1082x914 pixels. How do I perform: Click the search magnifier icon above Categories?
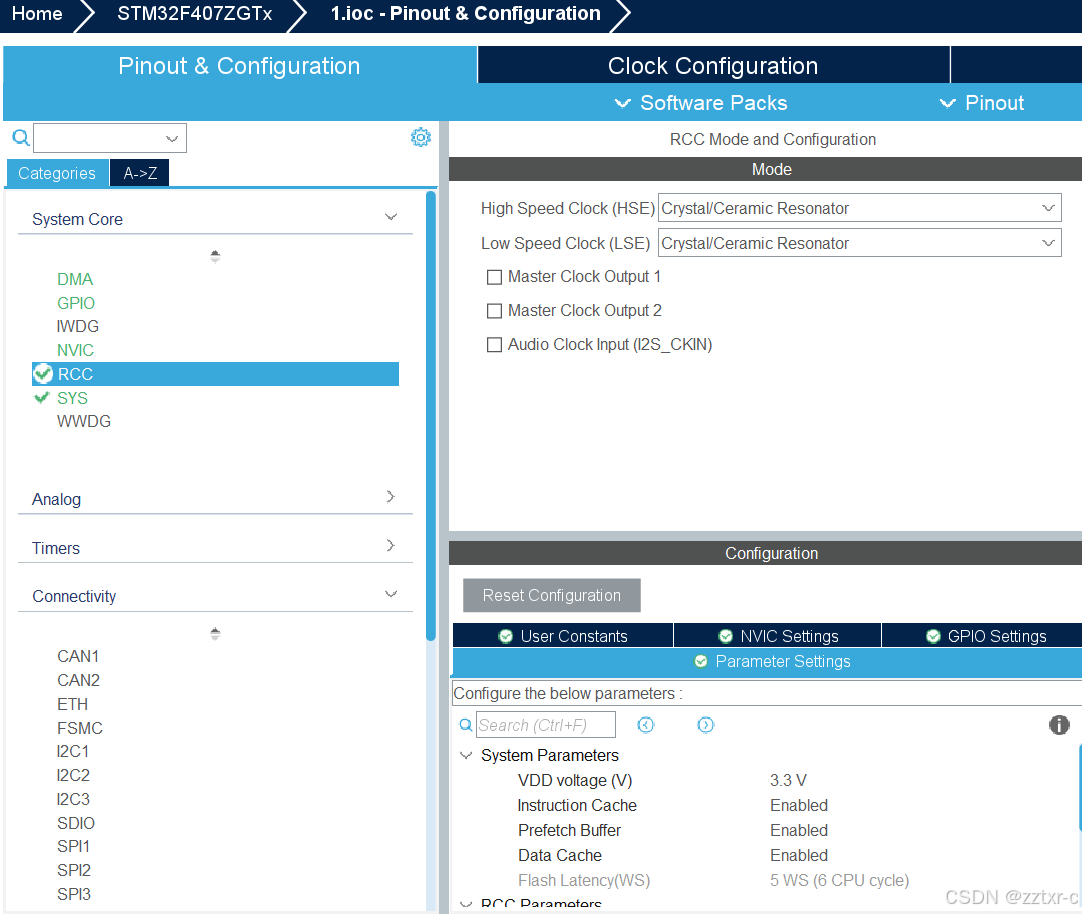click(21, 138)
